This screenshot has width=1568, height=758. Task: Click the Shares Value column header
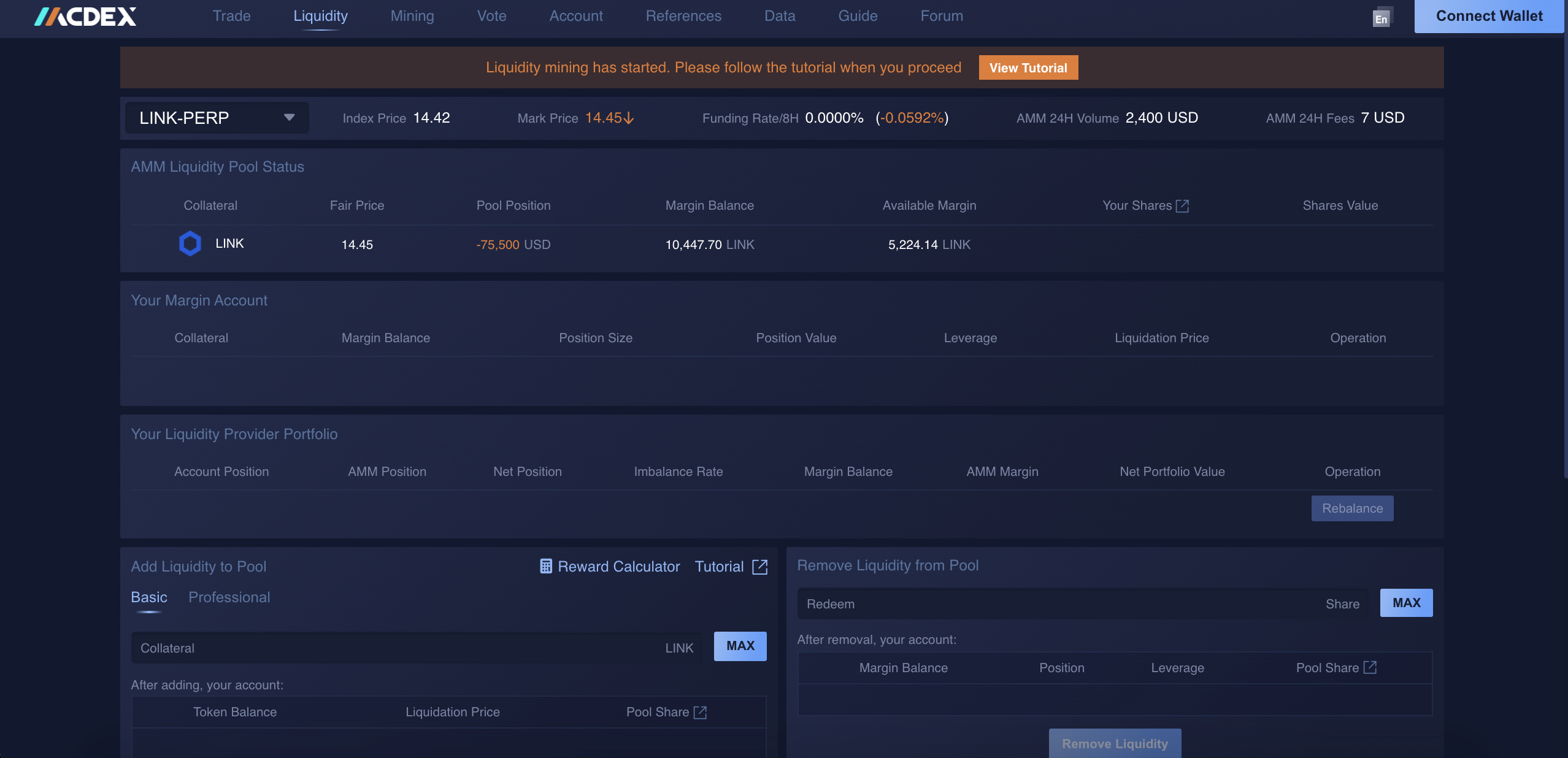point(1340,205)
